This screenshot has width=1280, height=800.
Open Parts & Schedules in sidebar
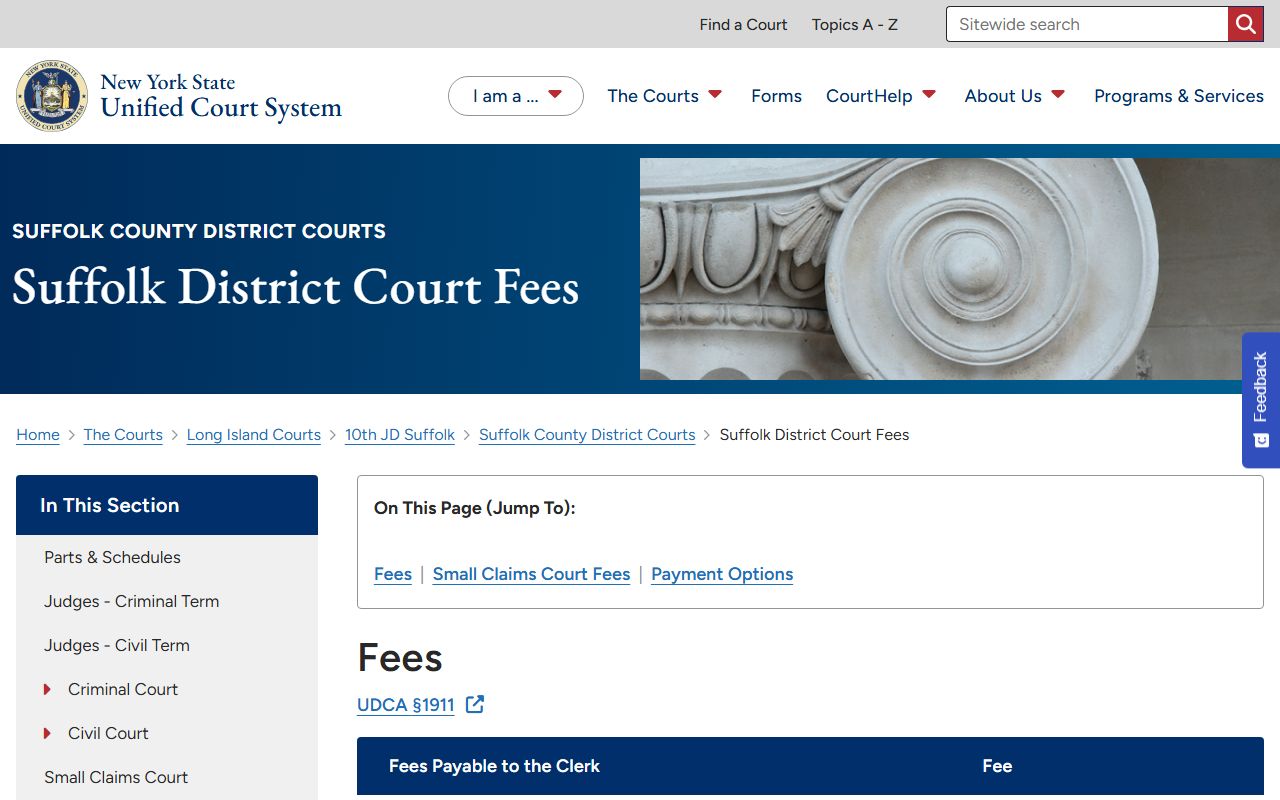tap(112, 557)
